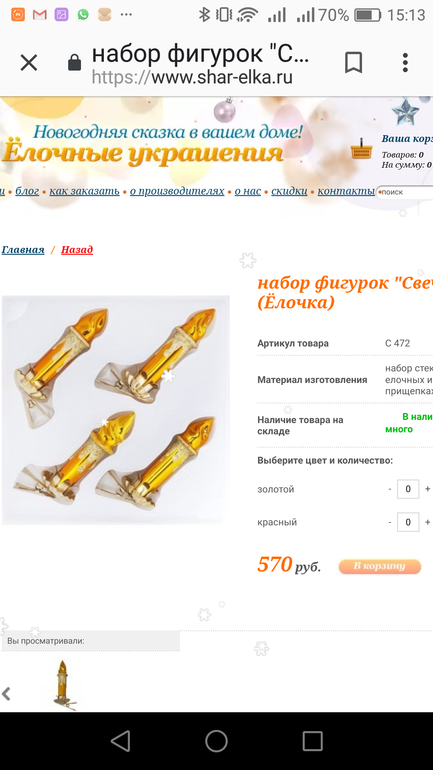Follow the red Назад breadcrumb link
The height and width of the screenshot is (770, 433).
[x=77, y=249]
